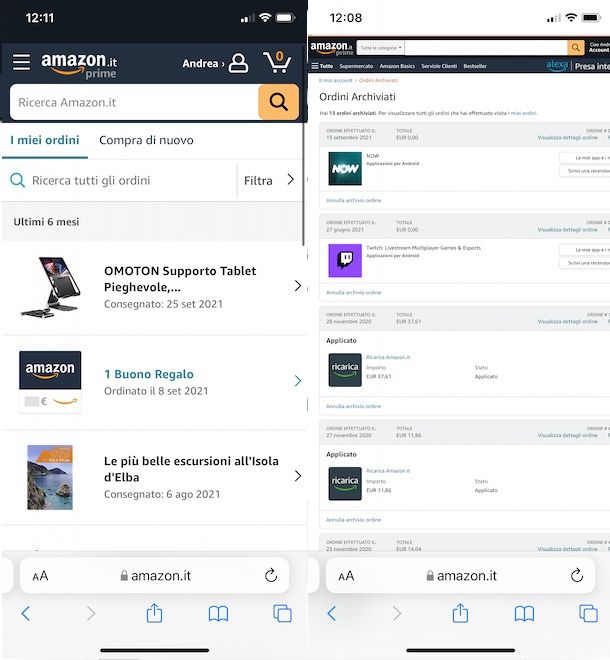
Task: Go forward in left Safari
Action: tap(91, 613)
